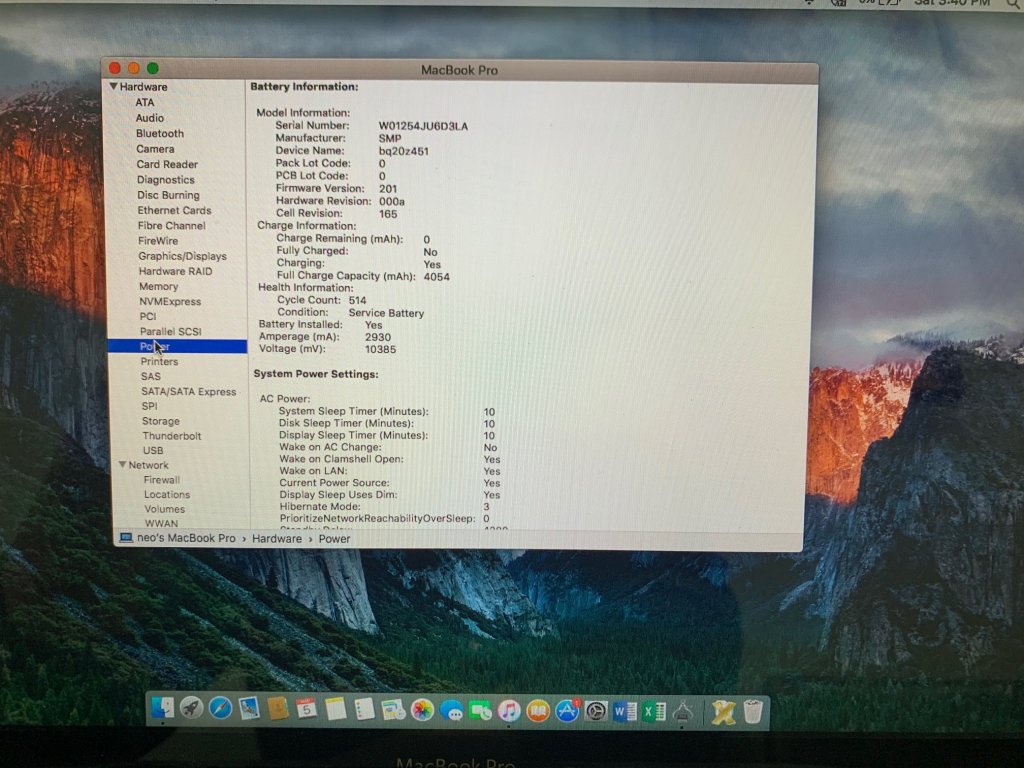Open Maps icon in Dock
The image size is (1024, 768).
[393, 710]
